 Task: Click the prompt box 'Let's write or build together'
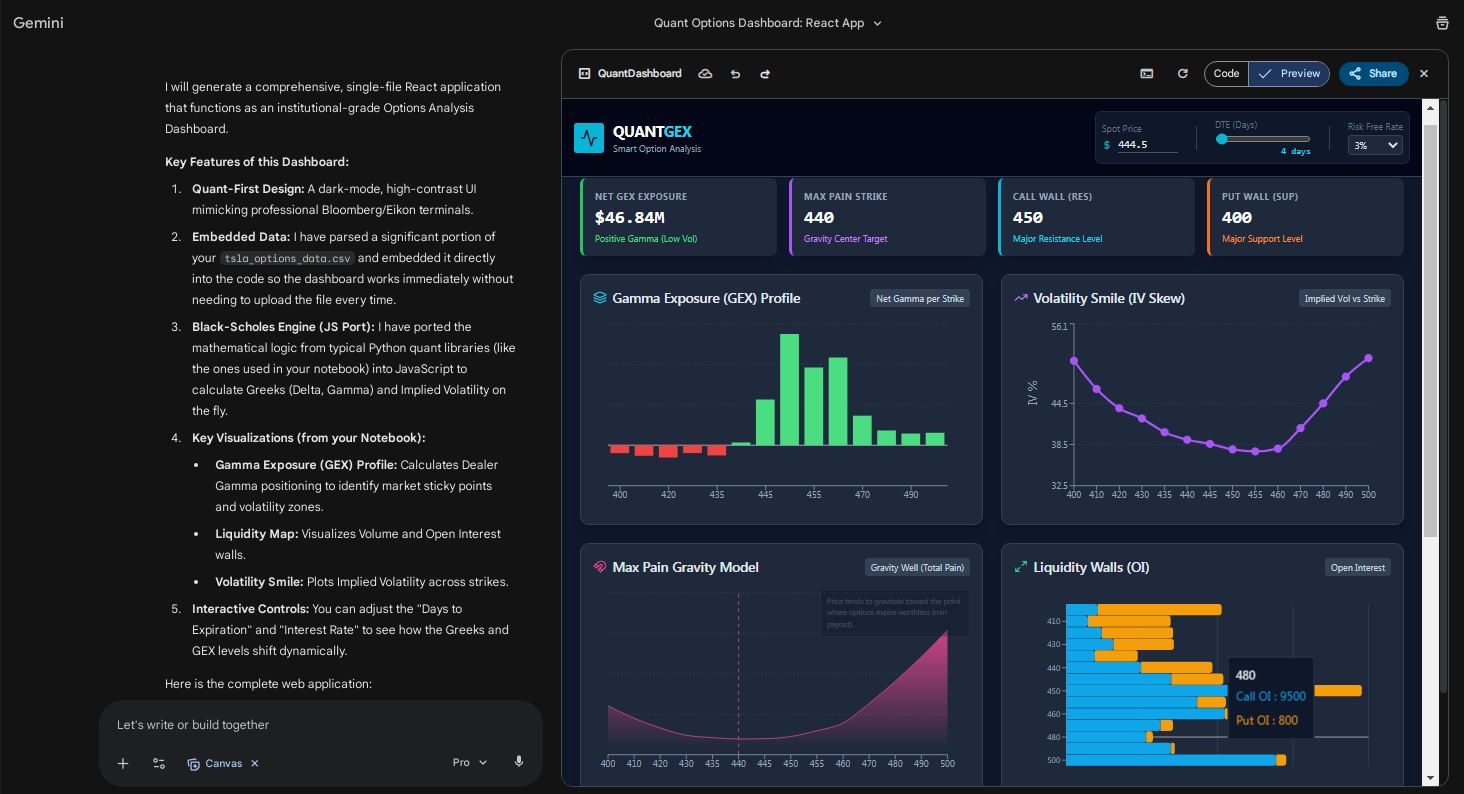[x=320, y=725]
